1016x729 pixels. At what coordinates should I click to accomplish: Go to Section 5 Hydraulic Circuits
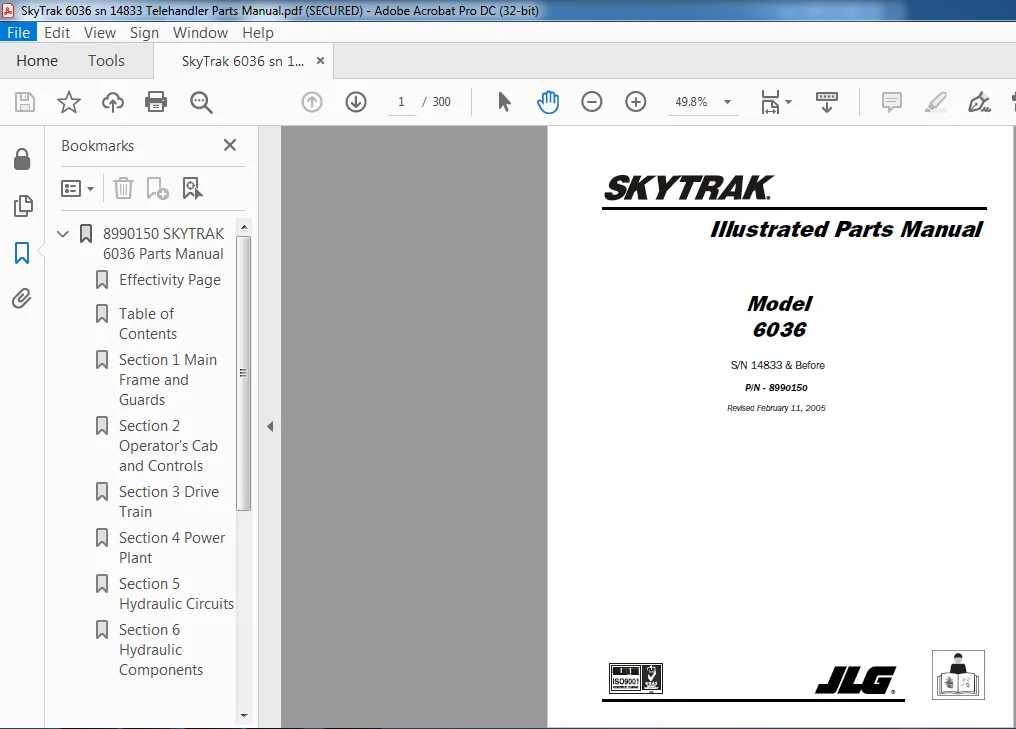176,594
